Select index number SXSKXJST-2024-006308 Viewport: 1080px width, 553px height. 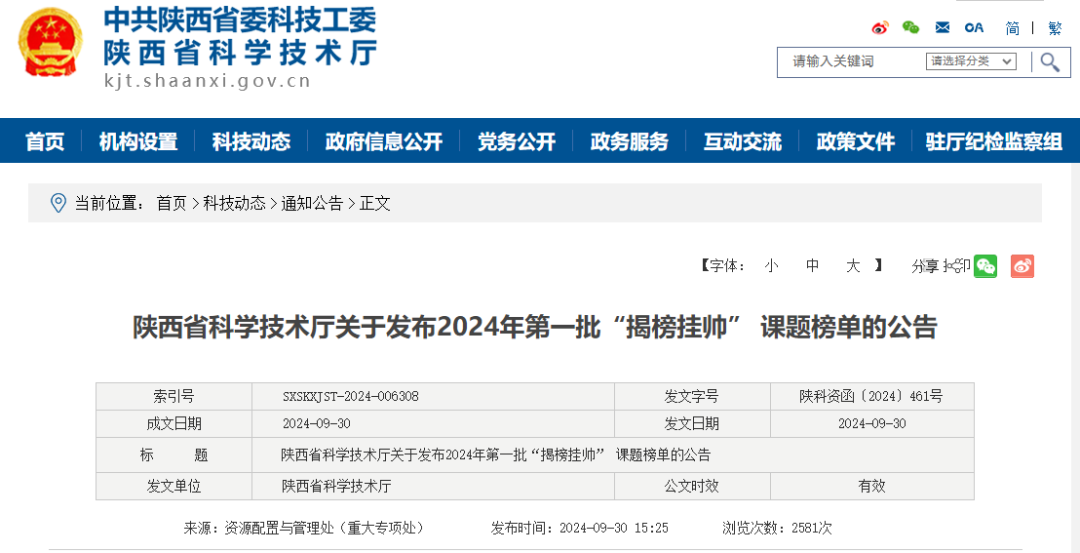coord(351,397)
